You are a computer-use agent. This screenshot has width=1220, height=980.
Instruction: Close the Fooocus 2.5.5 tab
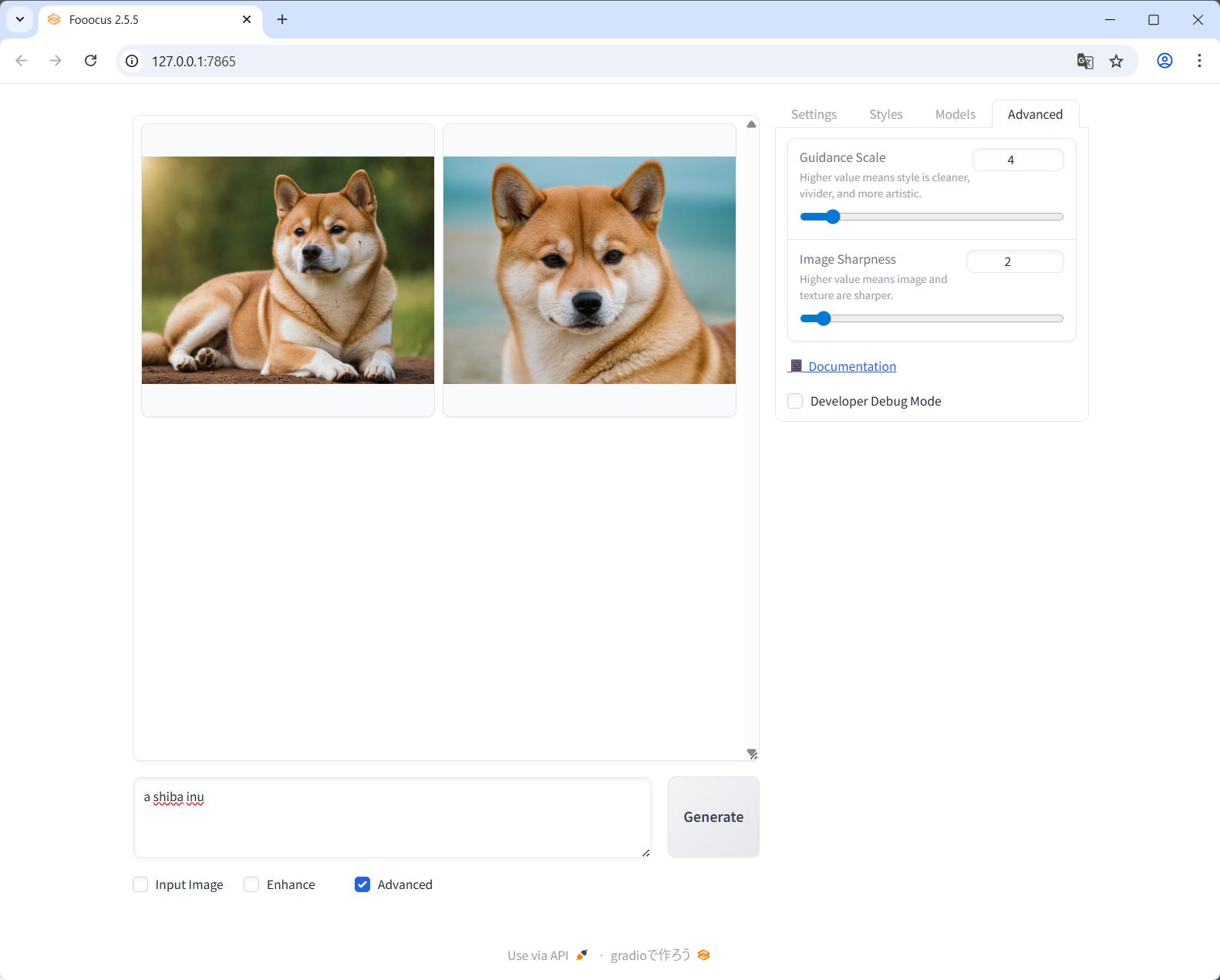247,19
